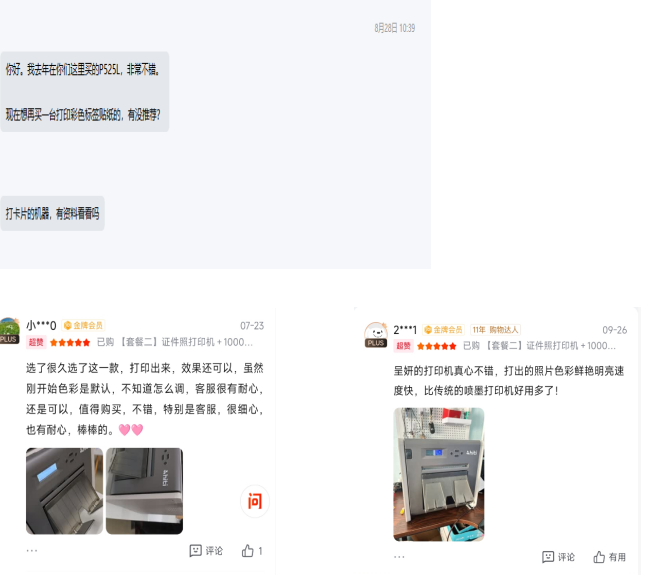The width and height of the screenshot is (648, 575).
Task: Mark 2***1 review as 有用
Action: pyautogui.click(x=610, y=557)
